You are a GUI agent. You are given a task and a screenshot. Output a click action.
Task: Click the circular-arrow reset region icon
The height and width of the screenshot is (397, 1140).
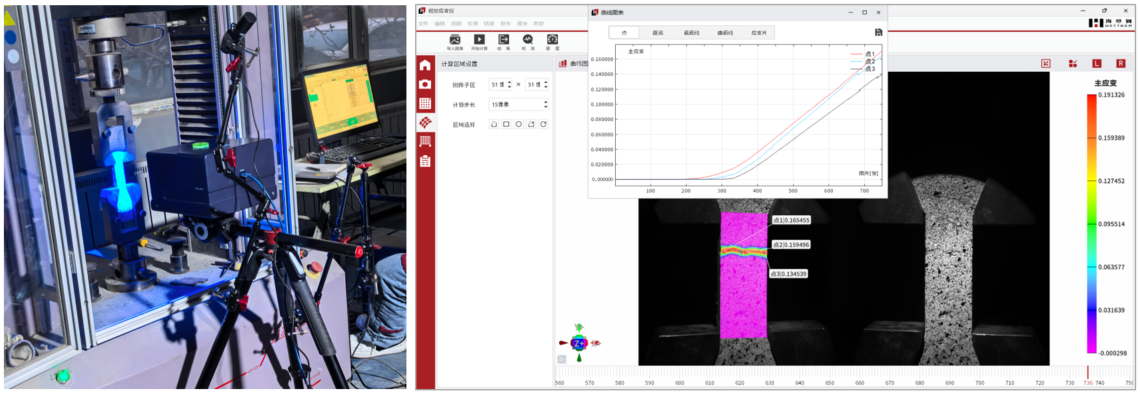click(x=543, y=124)
